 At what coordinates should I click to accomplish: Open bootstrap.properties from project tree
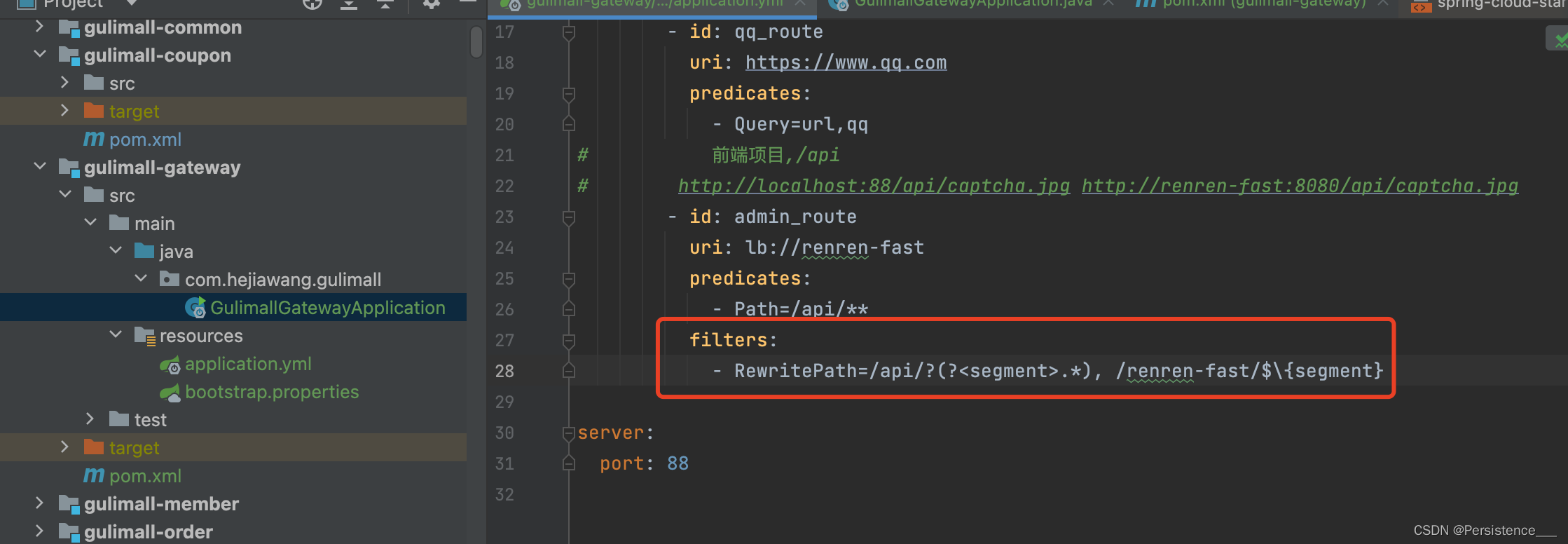[x=272, y=392]
